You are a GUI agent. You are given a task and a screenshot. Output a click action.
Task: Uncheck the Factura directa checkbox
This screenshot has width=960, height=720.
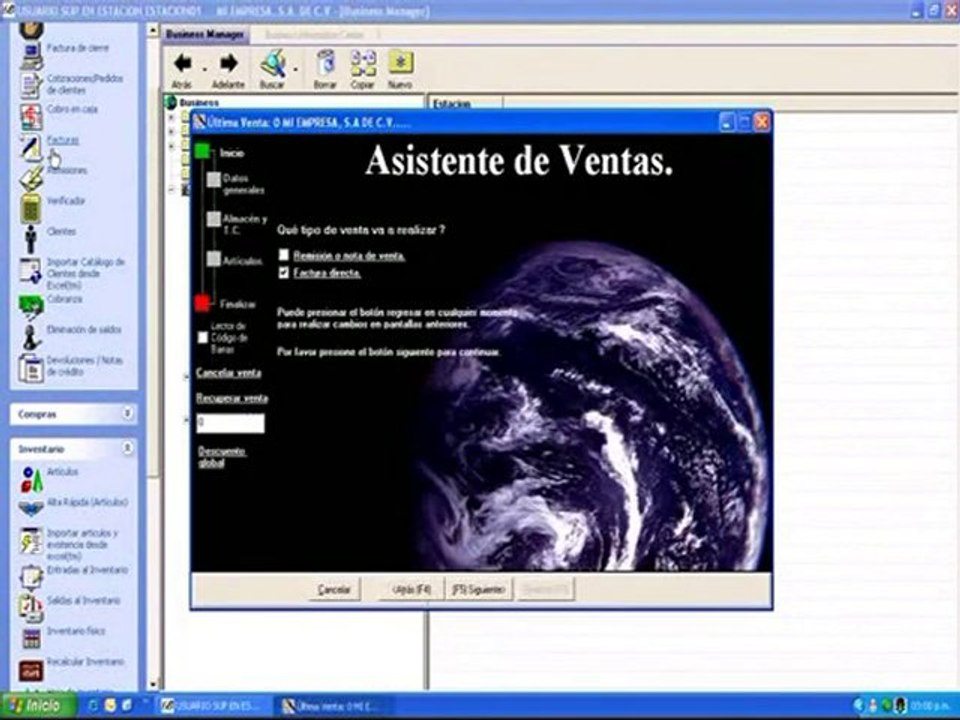[283, 272]
